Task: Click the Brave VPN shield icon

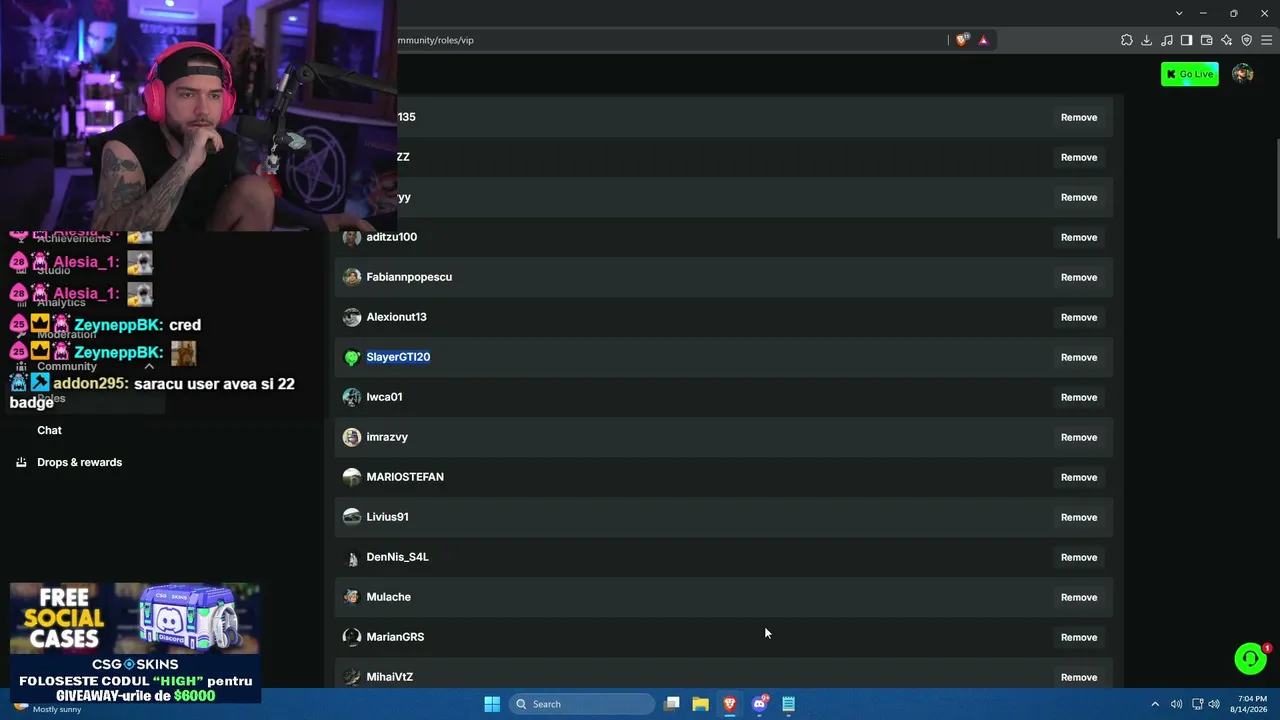Action: [x=1247, y=40]
